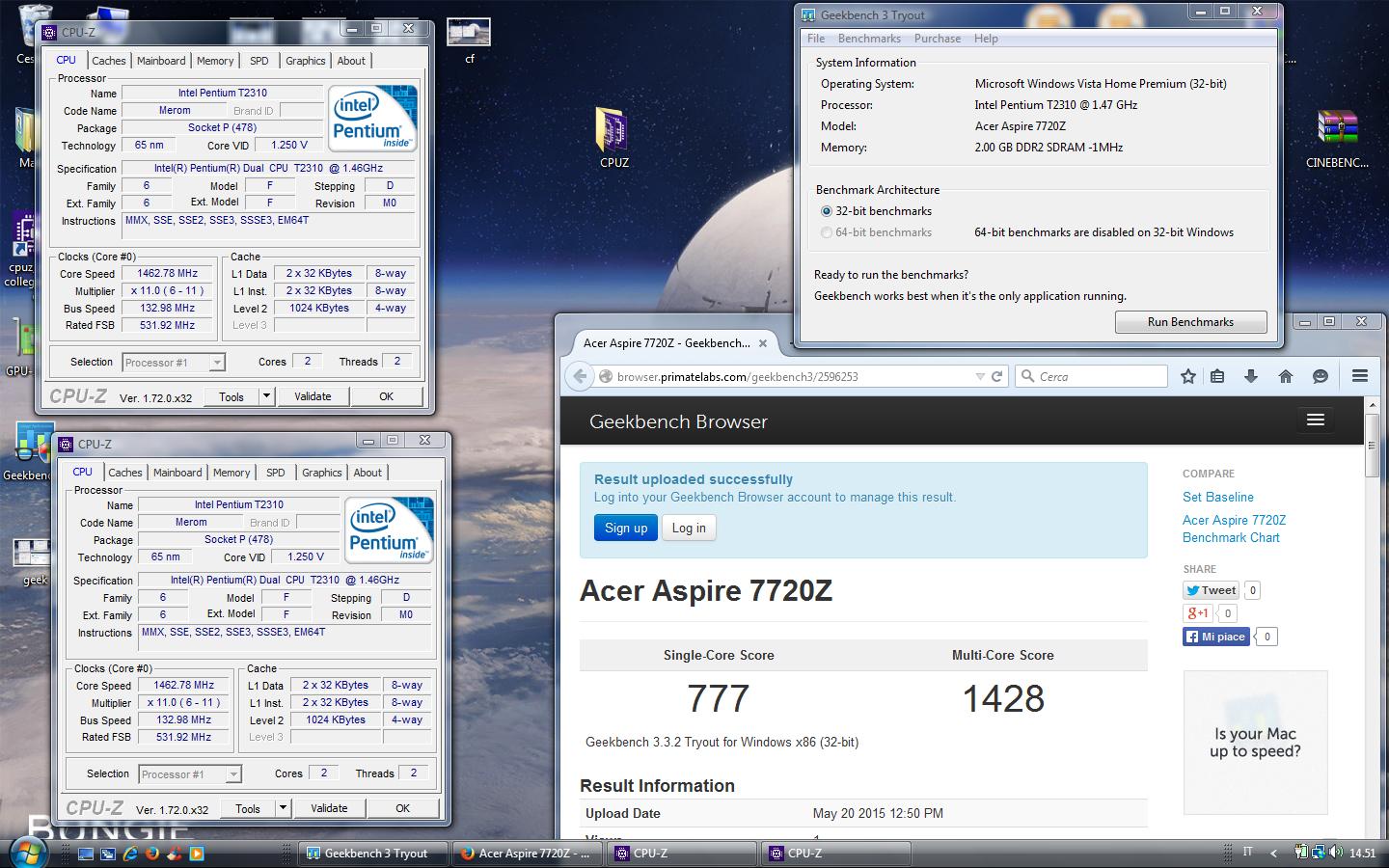Click the Sign up button

click(626, 528)
